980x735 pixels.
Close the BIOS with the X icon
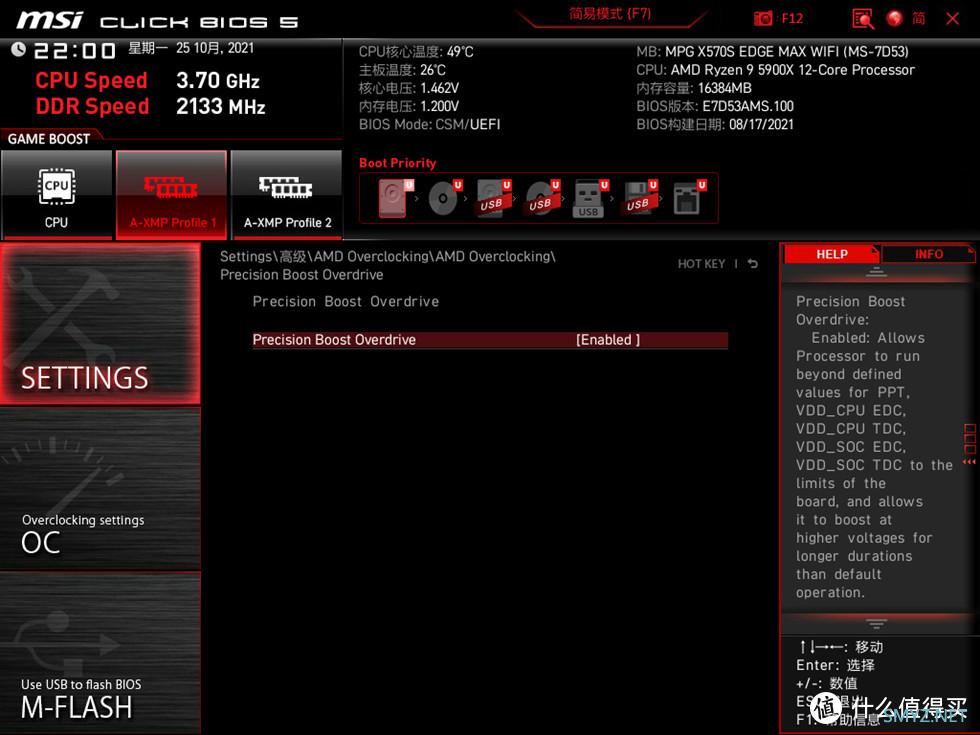(x=952, y=19)
